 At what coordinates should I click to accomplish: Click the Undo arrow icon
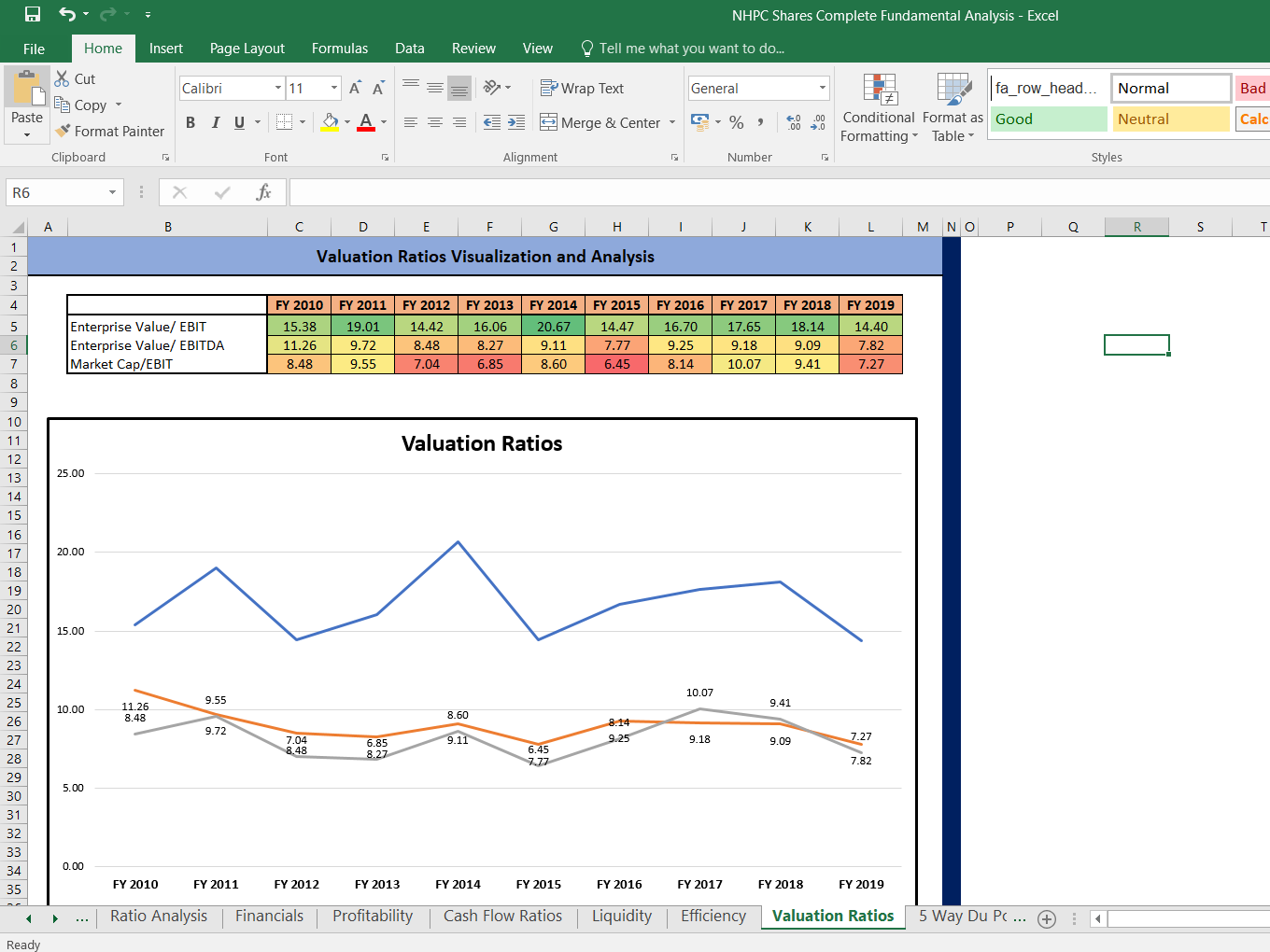pyautogui.click(x=67, y=14)
